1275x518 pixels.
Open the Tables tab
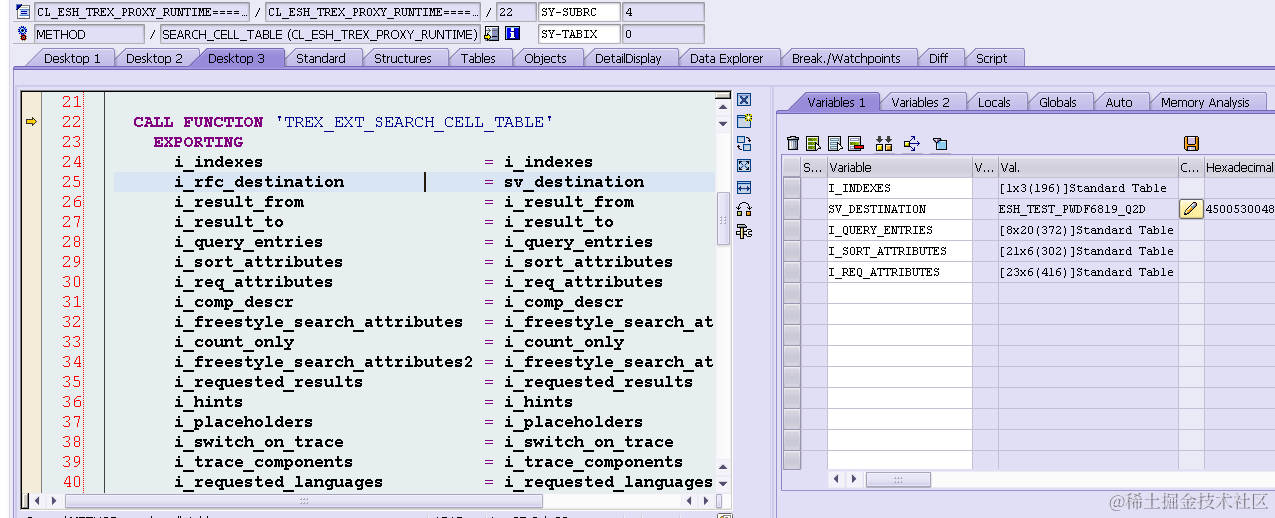pos(478,58)
